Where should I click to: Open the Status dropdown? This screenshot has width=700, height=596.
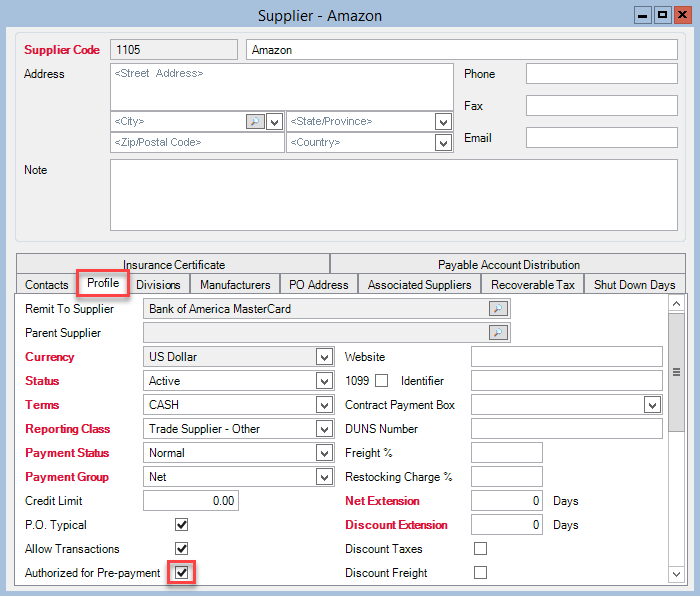(x=324, y=381)
